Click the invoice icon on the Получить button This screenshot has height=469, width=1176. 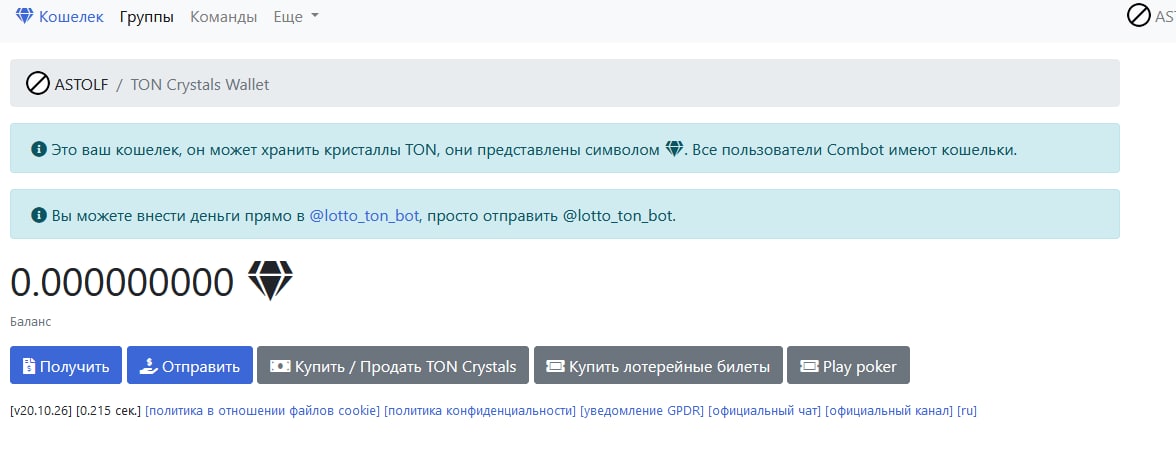(28, 366)
